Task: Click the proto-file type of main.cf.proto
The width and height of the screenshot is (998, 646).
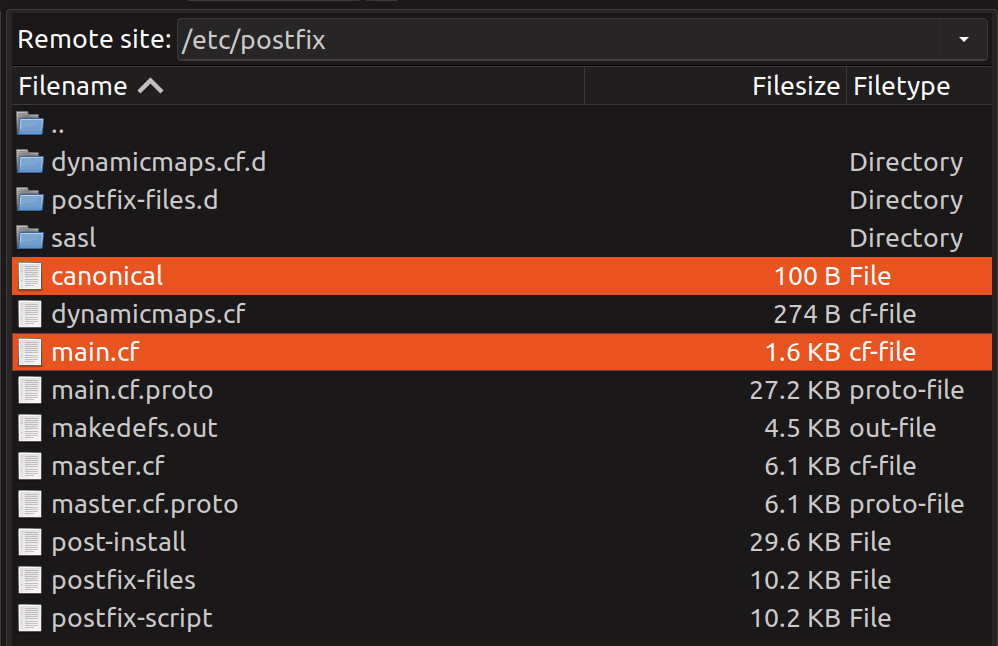Action: 907,391
